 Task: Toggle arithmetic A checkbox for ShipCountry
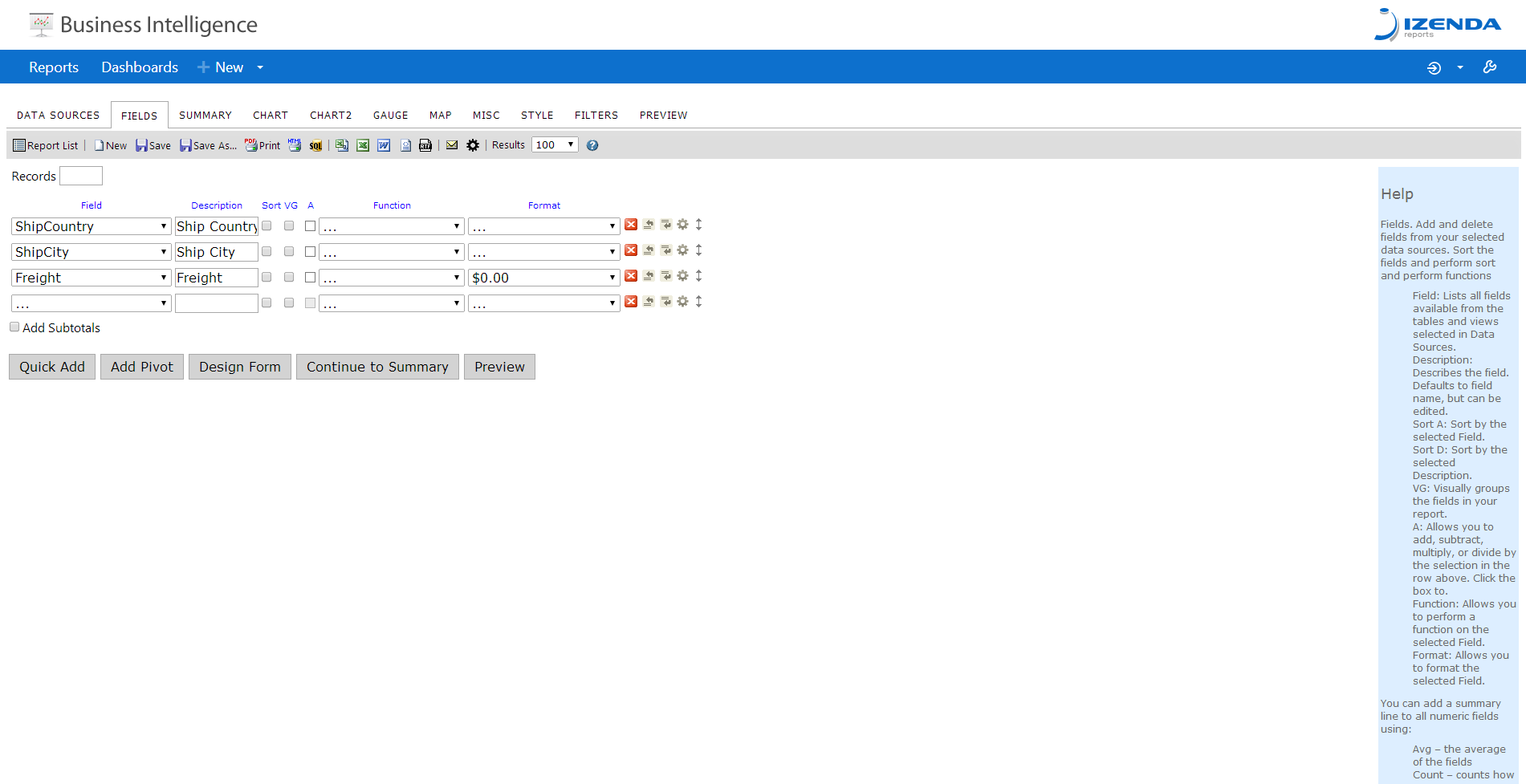(x=311, y=226)
